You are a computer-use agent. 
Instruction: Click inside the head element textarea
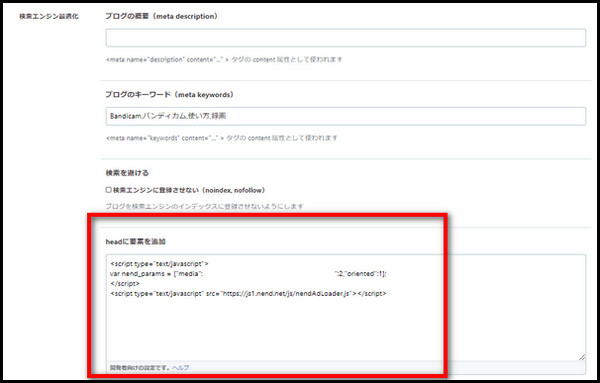[346, 307]
